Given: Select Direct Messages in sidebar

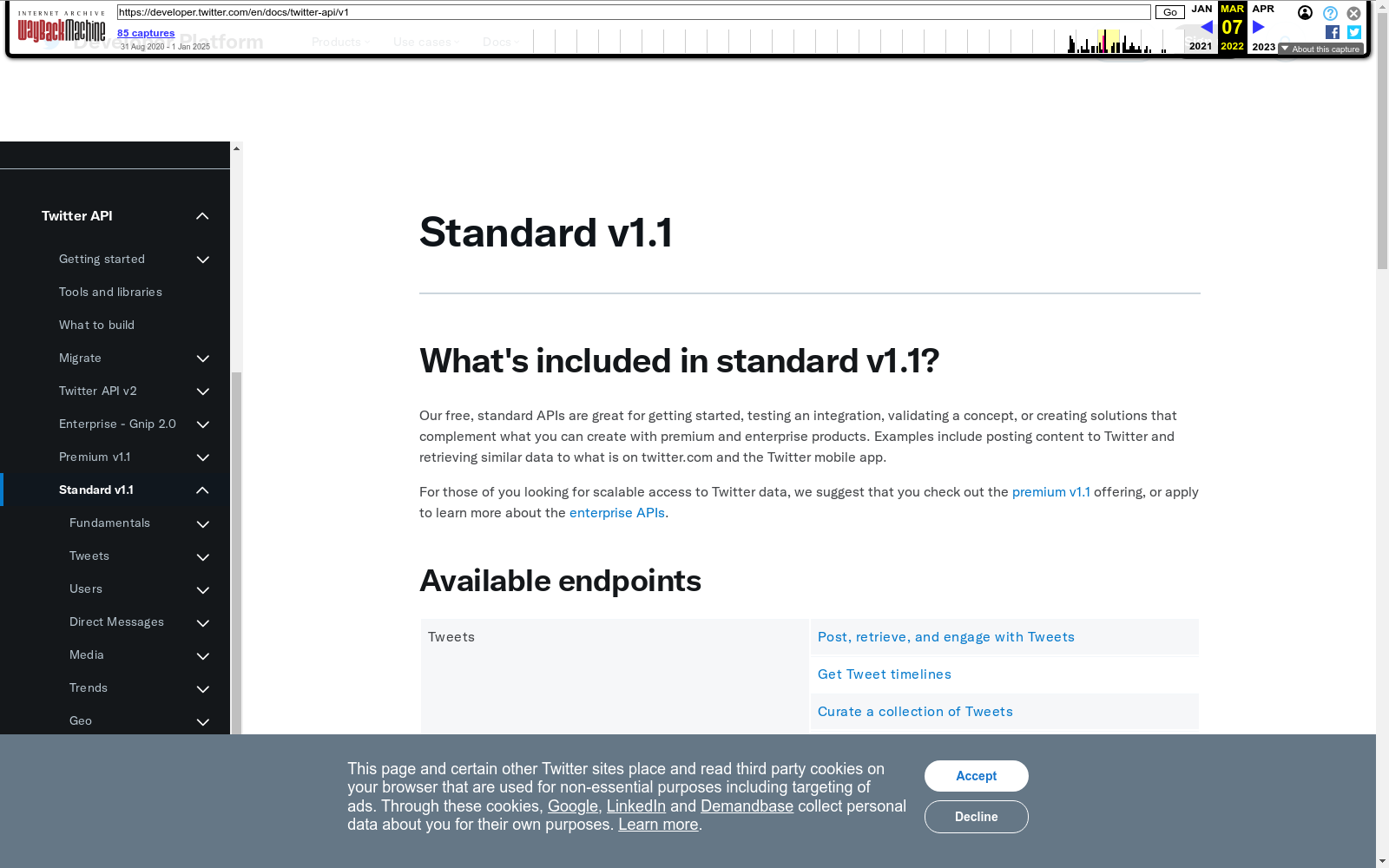Looking at the screenshot, I should pos(116,621).
